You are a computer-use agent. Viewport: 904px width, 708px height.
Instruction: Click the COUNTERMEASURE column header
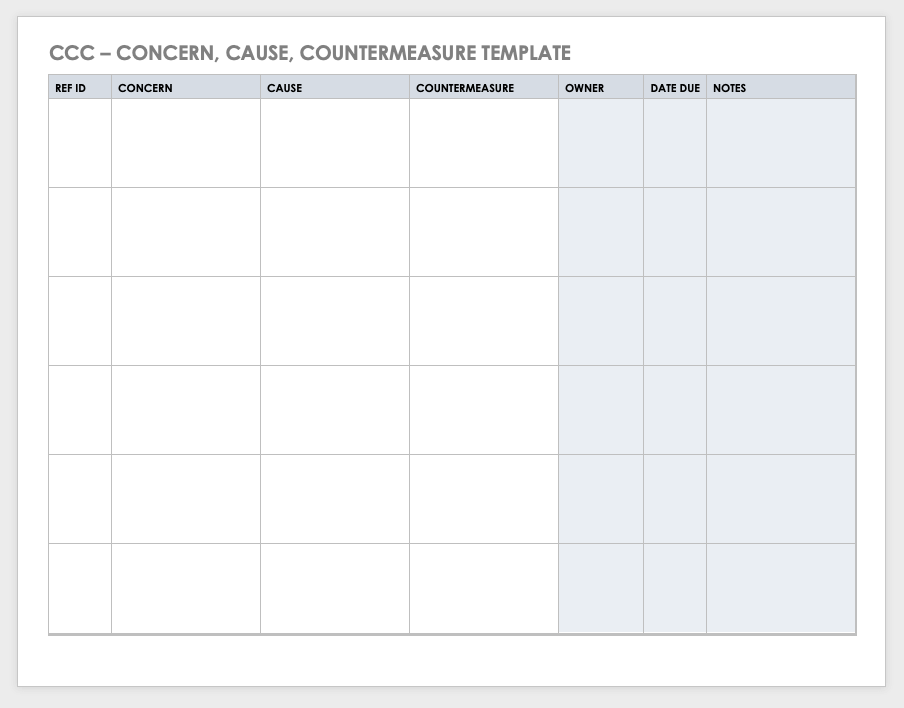[465, 88]
